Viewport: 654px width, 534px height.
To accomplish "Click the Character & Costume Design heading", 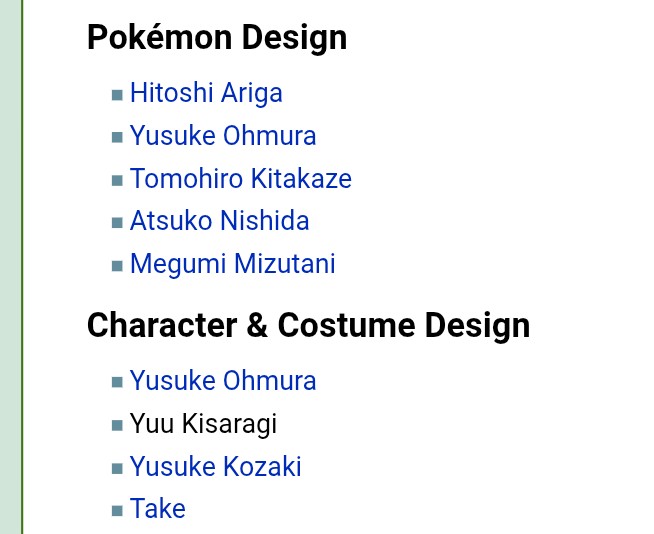I will point(308,325).
